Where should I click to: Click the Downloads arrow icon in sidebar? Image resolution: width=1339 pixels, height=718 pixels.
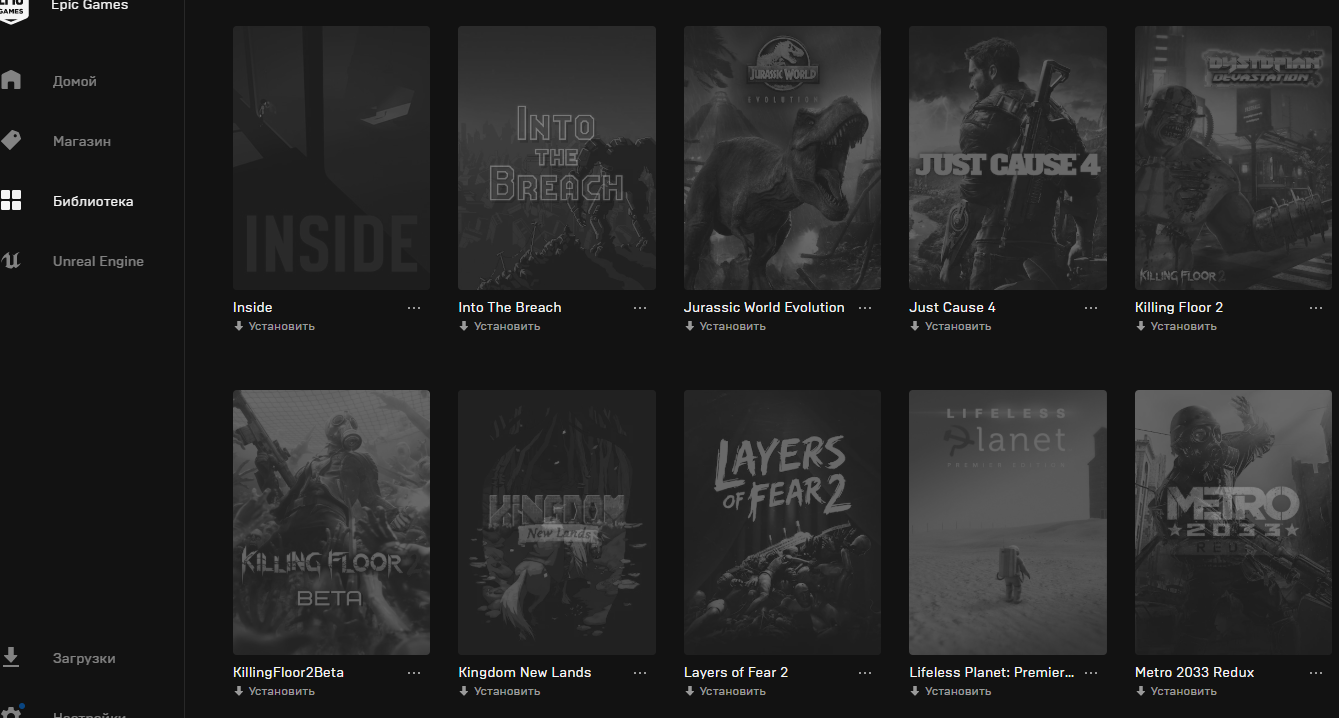[x=11, y=657]
